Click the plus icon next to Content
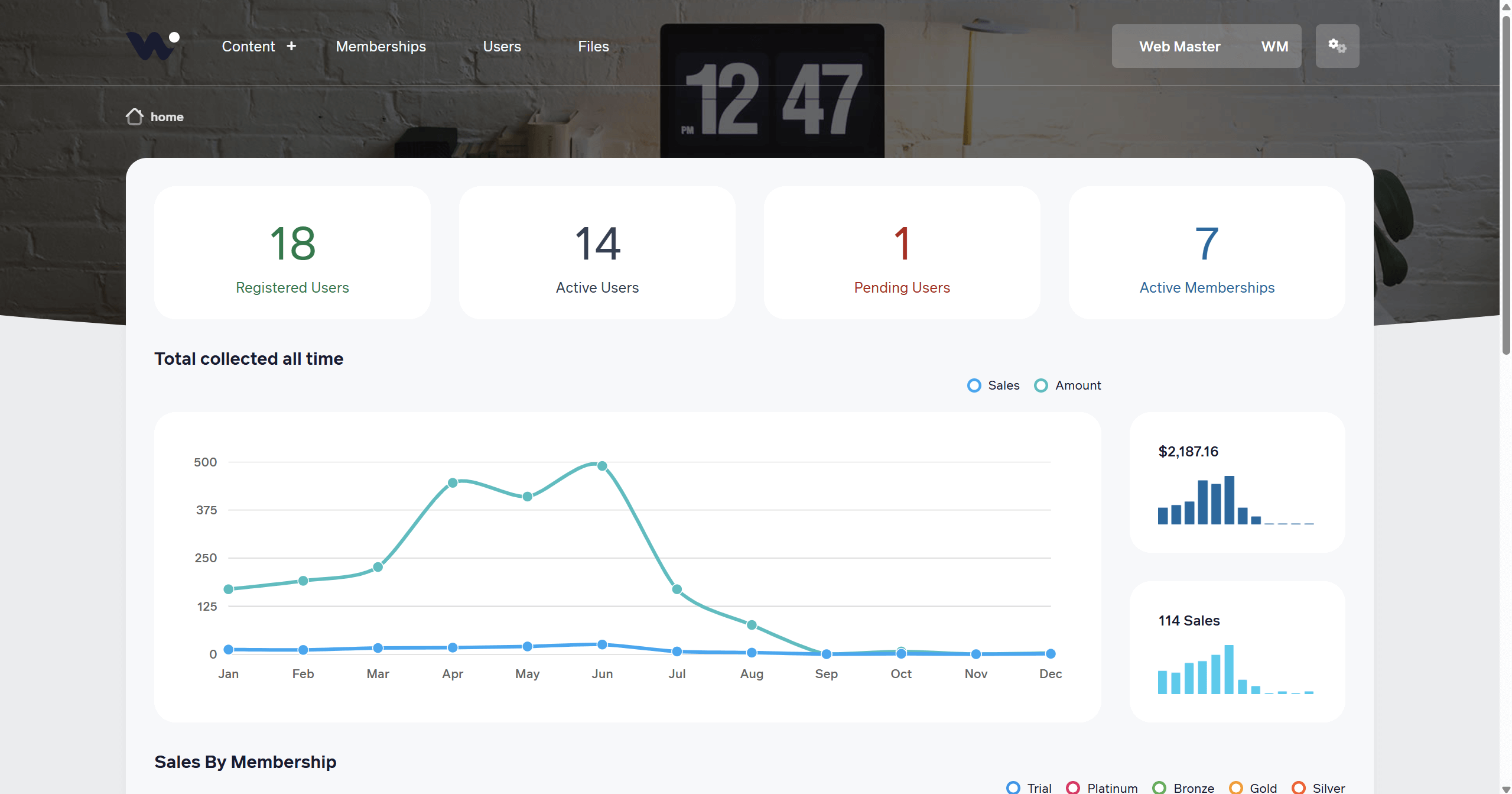1512x794 pixels. (292, 46)
